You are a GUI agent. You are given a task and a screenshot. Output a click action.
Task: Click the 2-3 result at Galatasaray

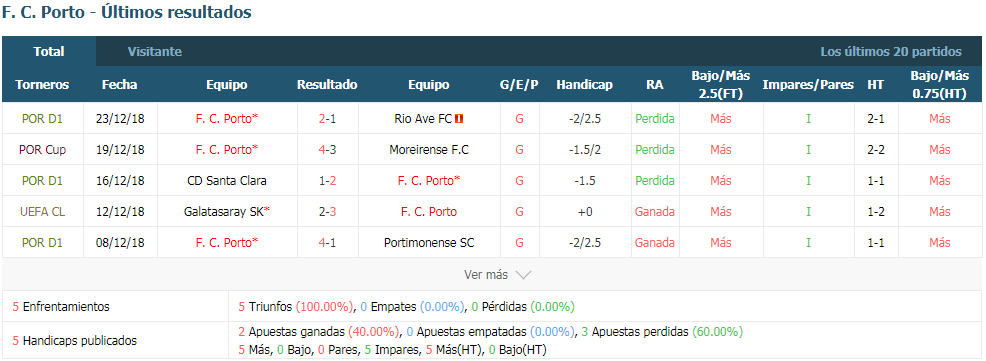point(327,211)
